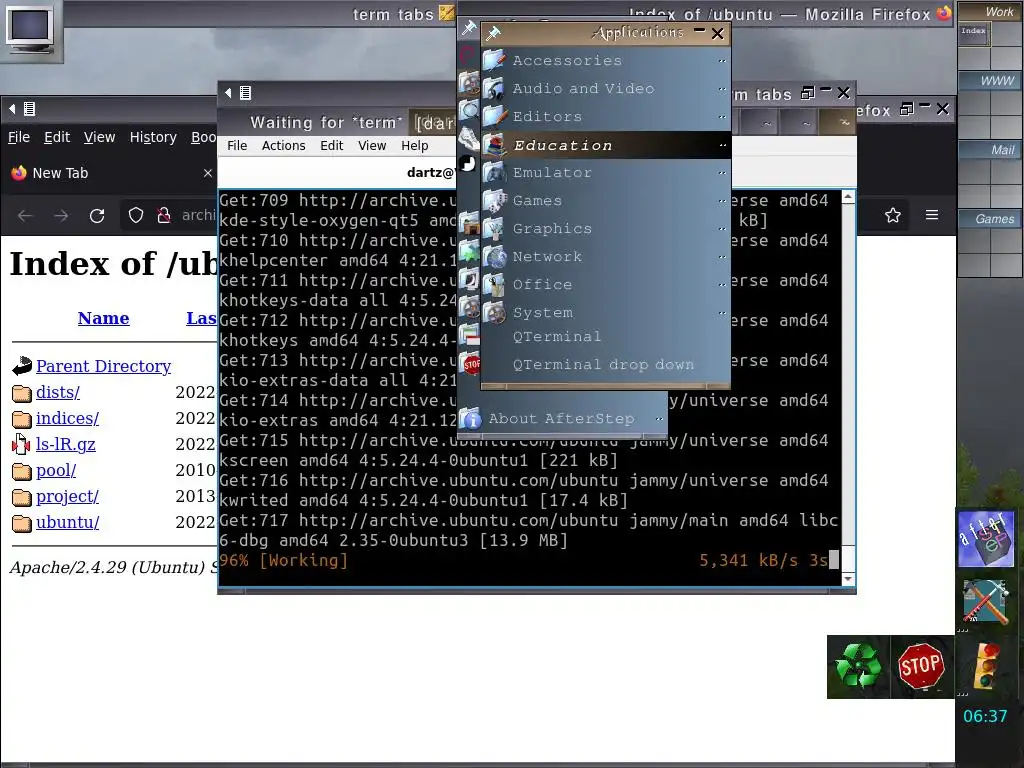Open File menu in QTerminal
This screenshot has width=1024, height=768.
point(237,146)
